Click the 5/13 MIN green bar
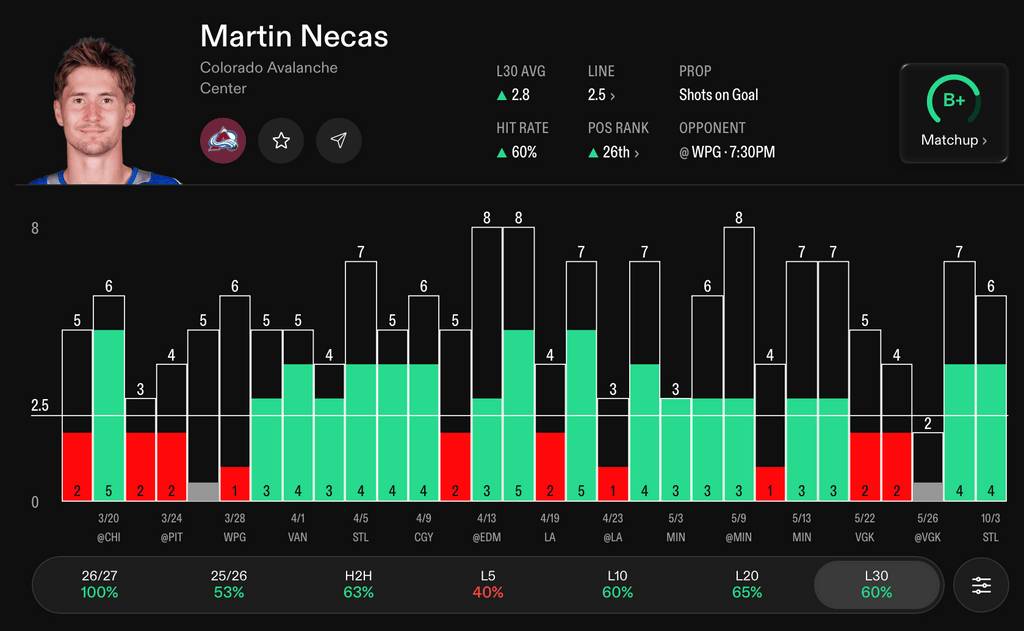This screenshot has width=1024, height=631. click(x=801, y=449)
